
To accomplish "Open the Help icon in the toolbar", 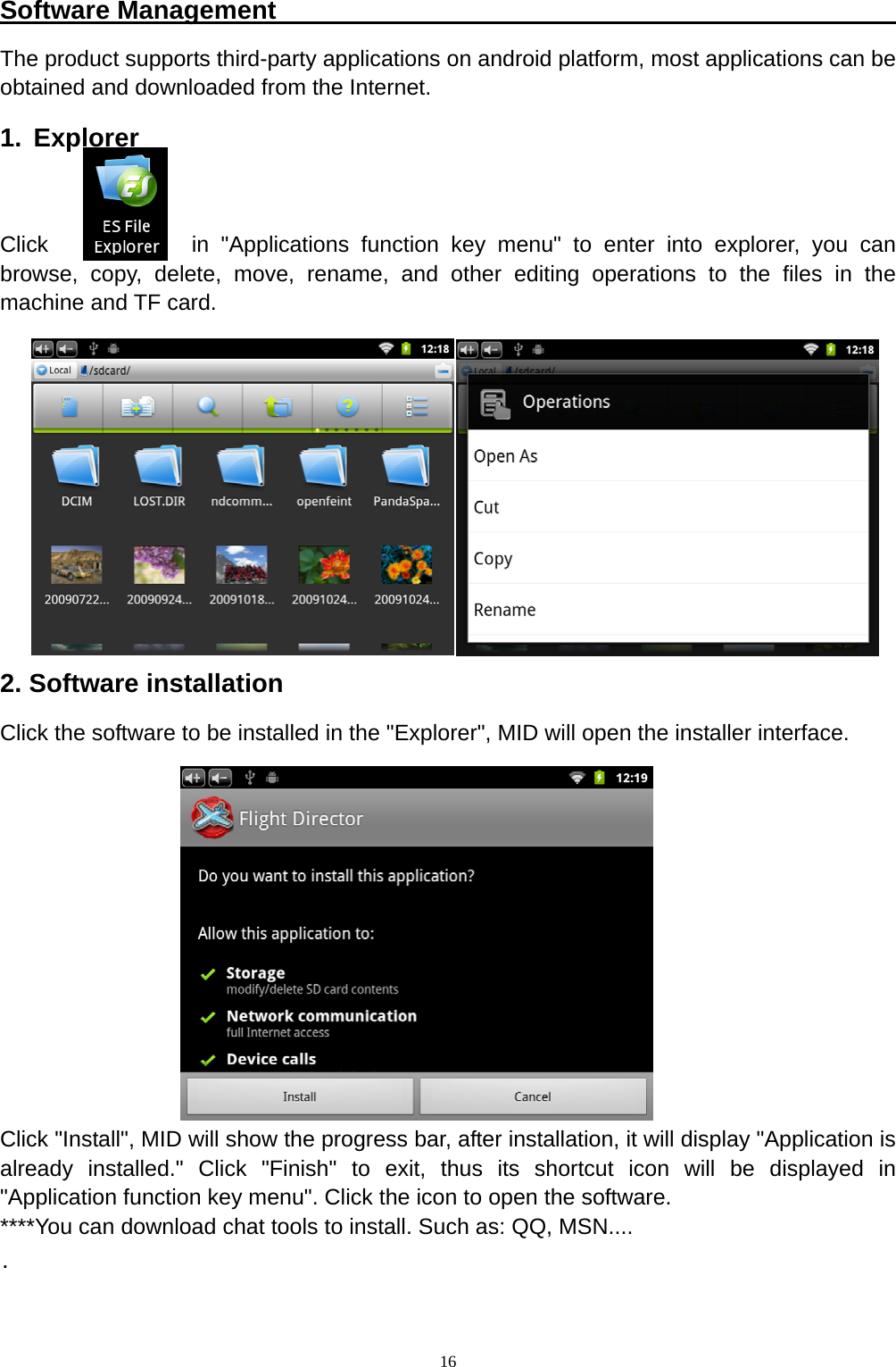I will (347, 407).
